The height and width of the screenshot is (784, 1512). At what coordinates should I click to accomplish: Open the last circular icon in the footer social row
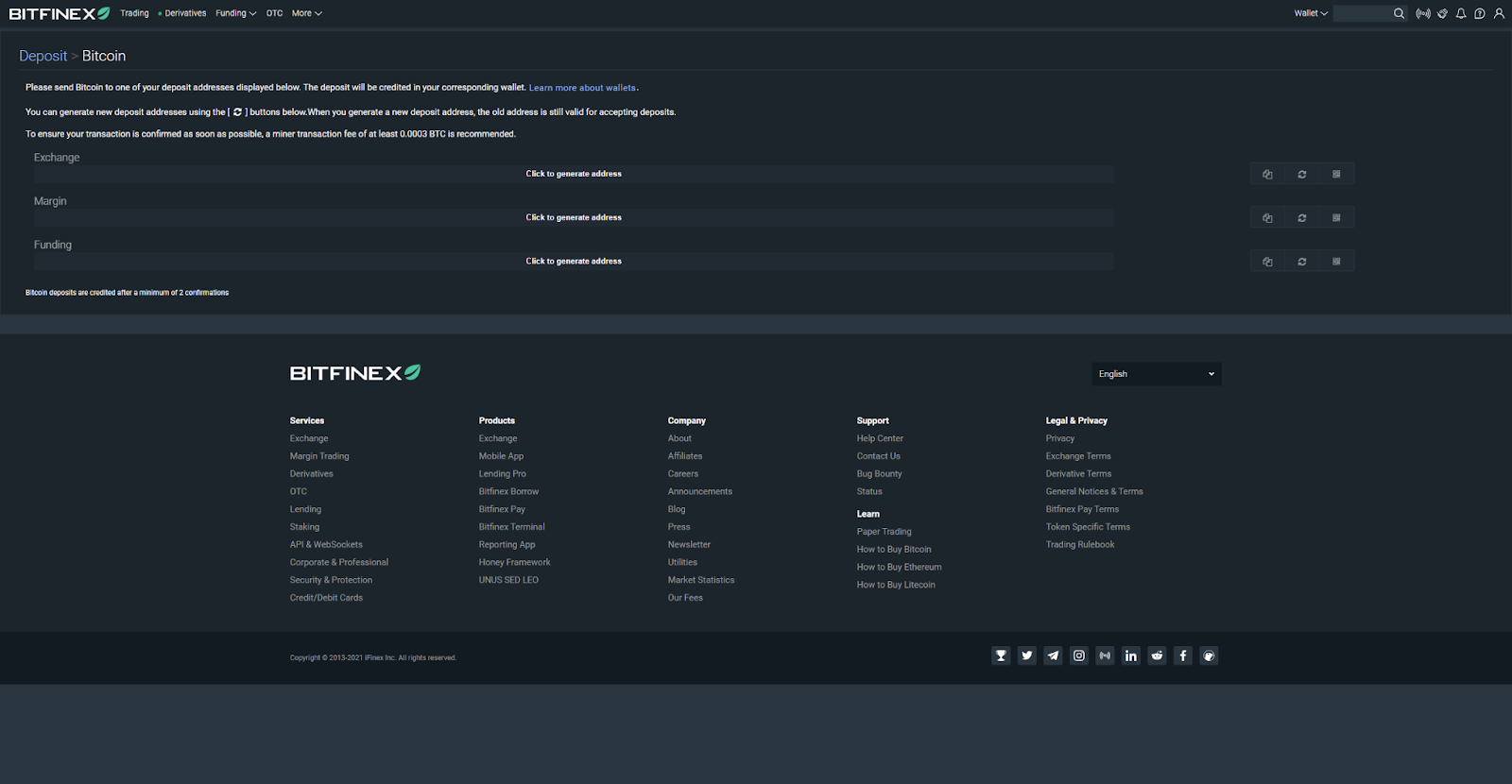(1209, 656)
